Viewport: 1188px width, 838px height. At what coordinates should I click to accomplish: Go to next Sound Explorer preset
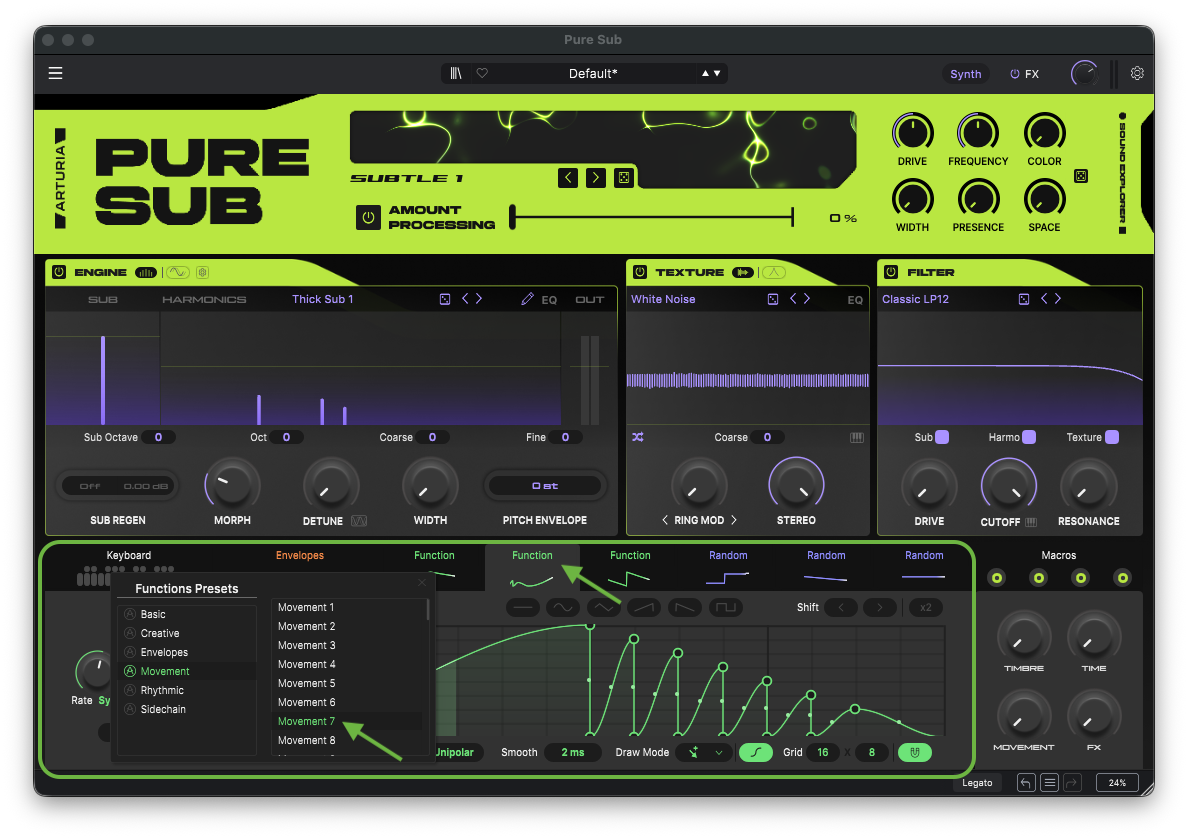(x=596, y=178)
